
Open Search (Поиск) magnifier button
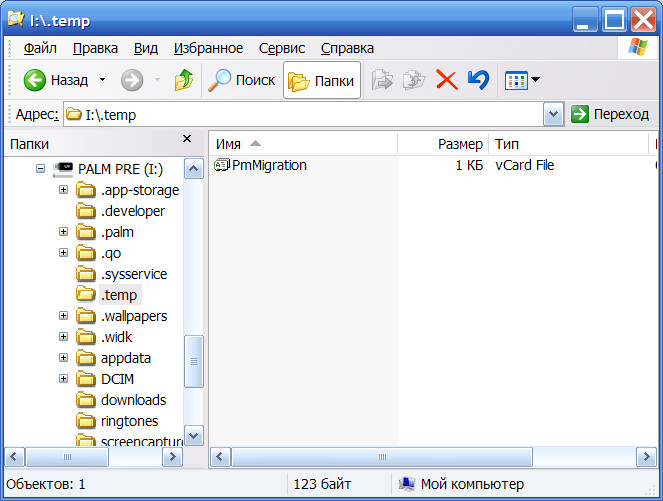[x=241, y=80]
